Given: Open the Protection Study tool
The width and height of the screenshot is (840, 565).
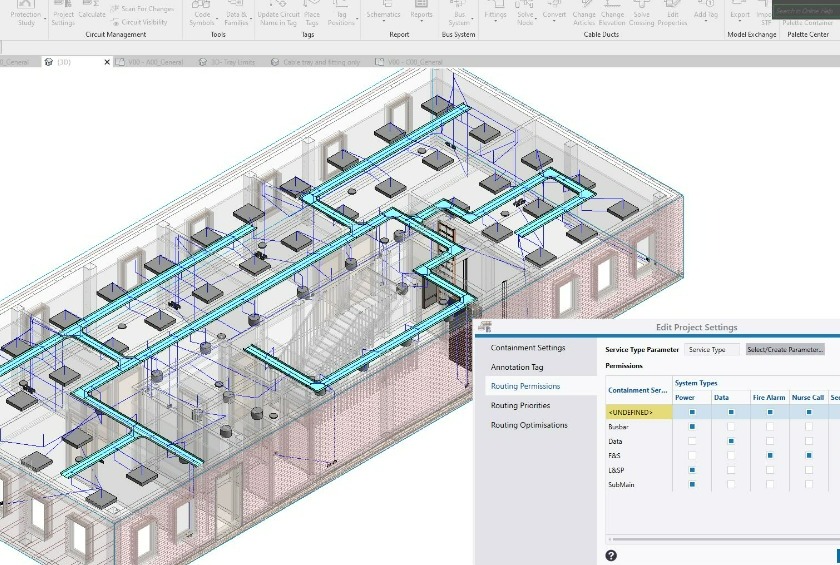Looking at the screenshot, I should tap(26, 13).
